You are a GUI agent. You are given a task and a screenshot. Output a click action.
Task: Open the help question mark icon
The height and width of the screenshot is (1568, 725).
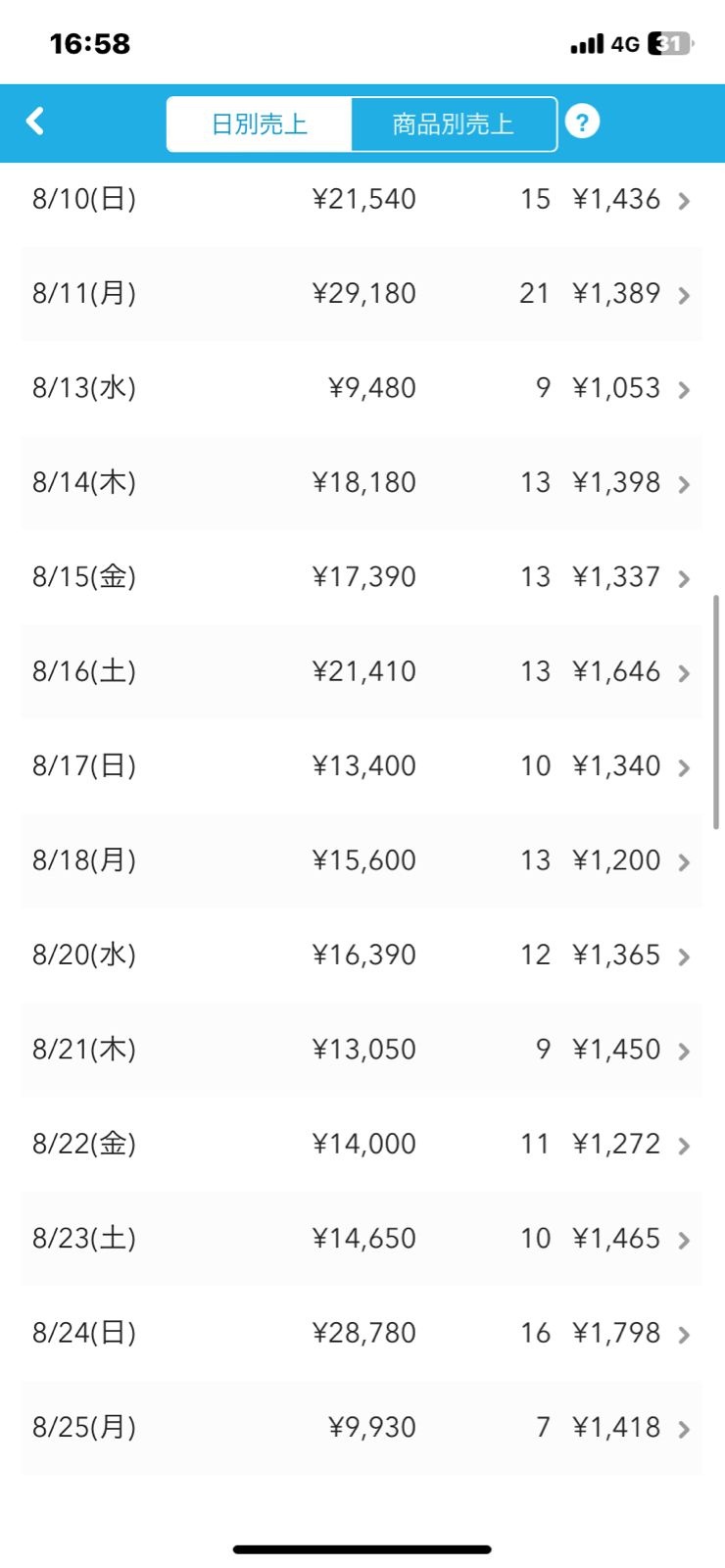582,122
